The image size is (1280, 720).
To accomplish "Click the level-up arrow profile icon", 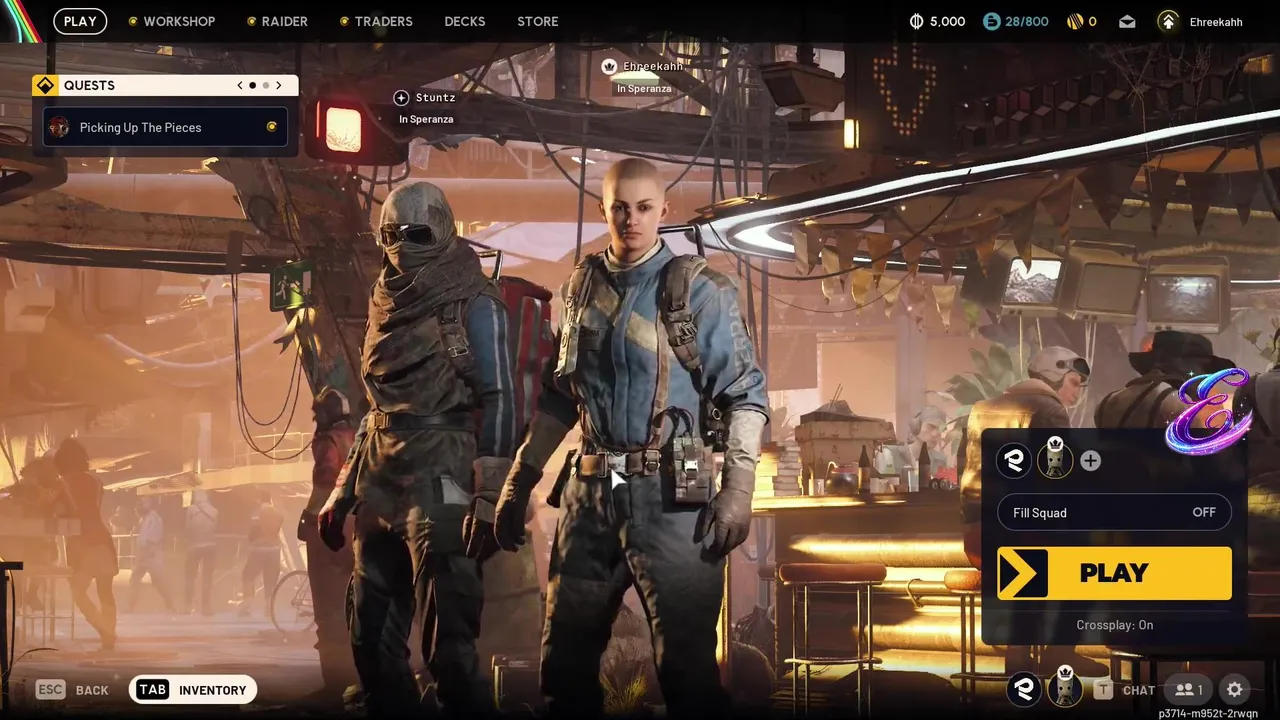I will pyautogui.click(x=1167, y=21).
